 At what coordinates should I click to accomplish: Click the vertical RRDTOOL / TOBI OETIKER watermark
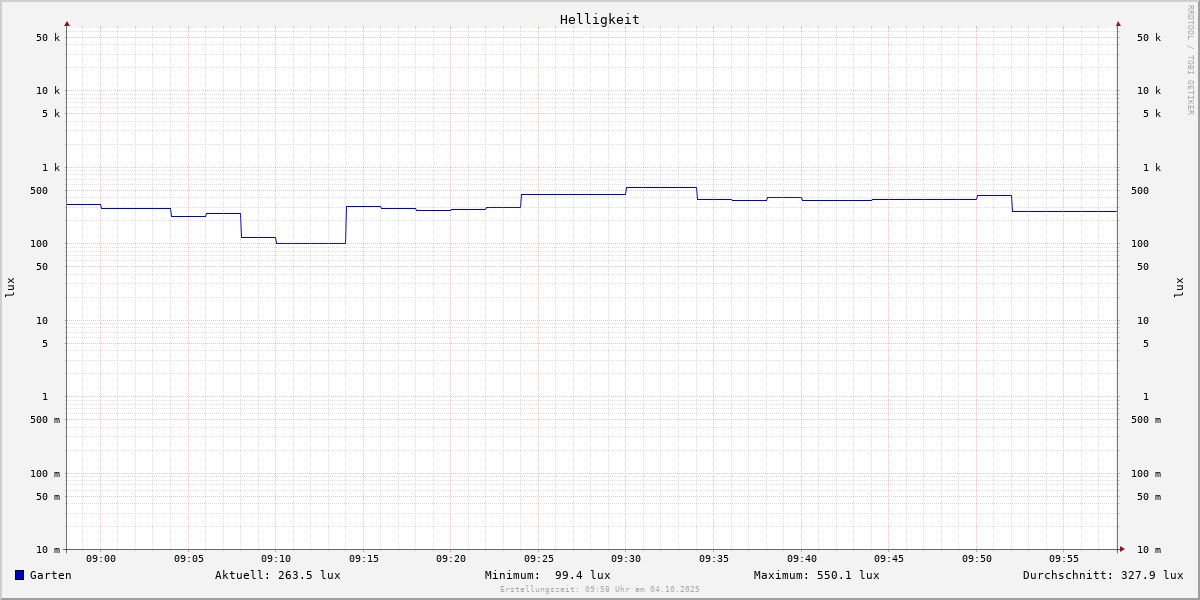(1190, 60)
